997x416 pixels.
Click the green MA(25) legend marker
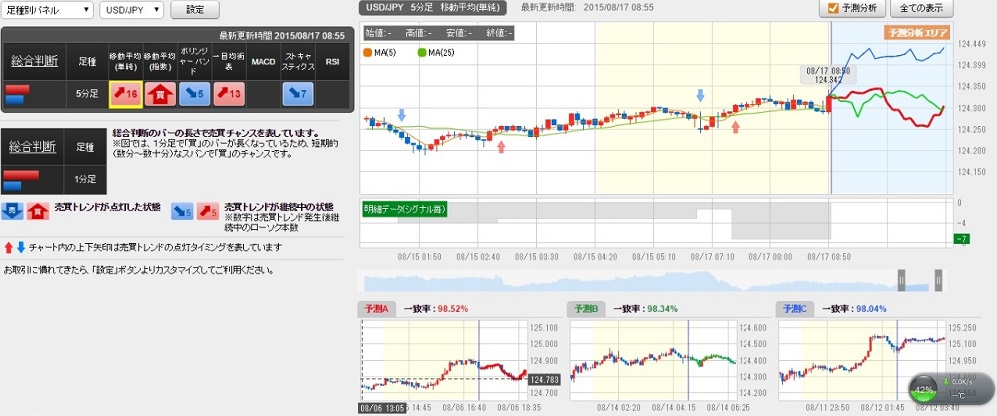pos(421,52)
